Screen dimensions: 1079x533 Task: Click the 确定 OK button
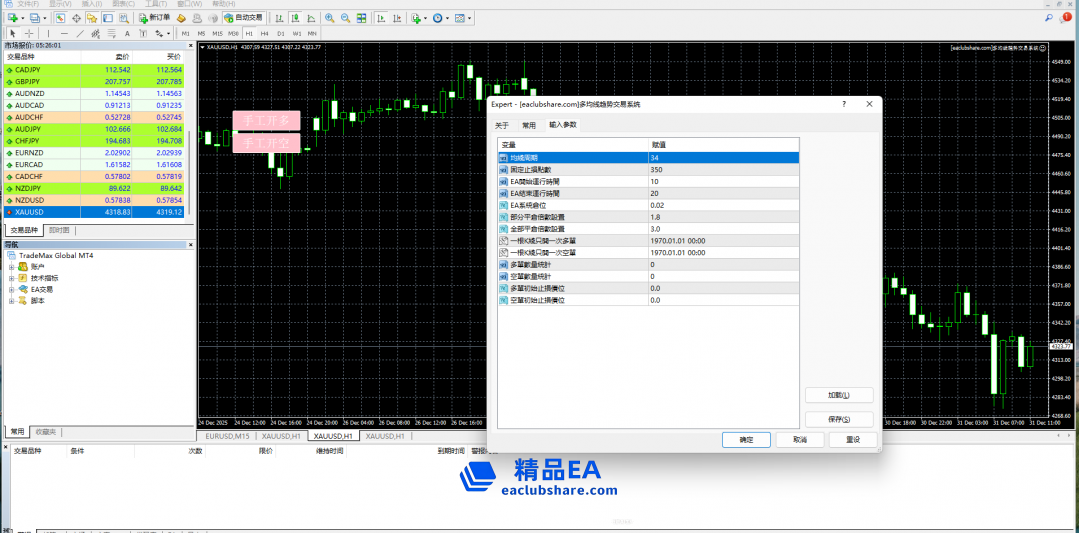point(746,440)
